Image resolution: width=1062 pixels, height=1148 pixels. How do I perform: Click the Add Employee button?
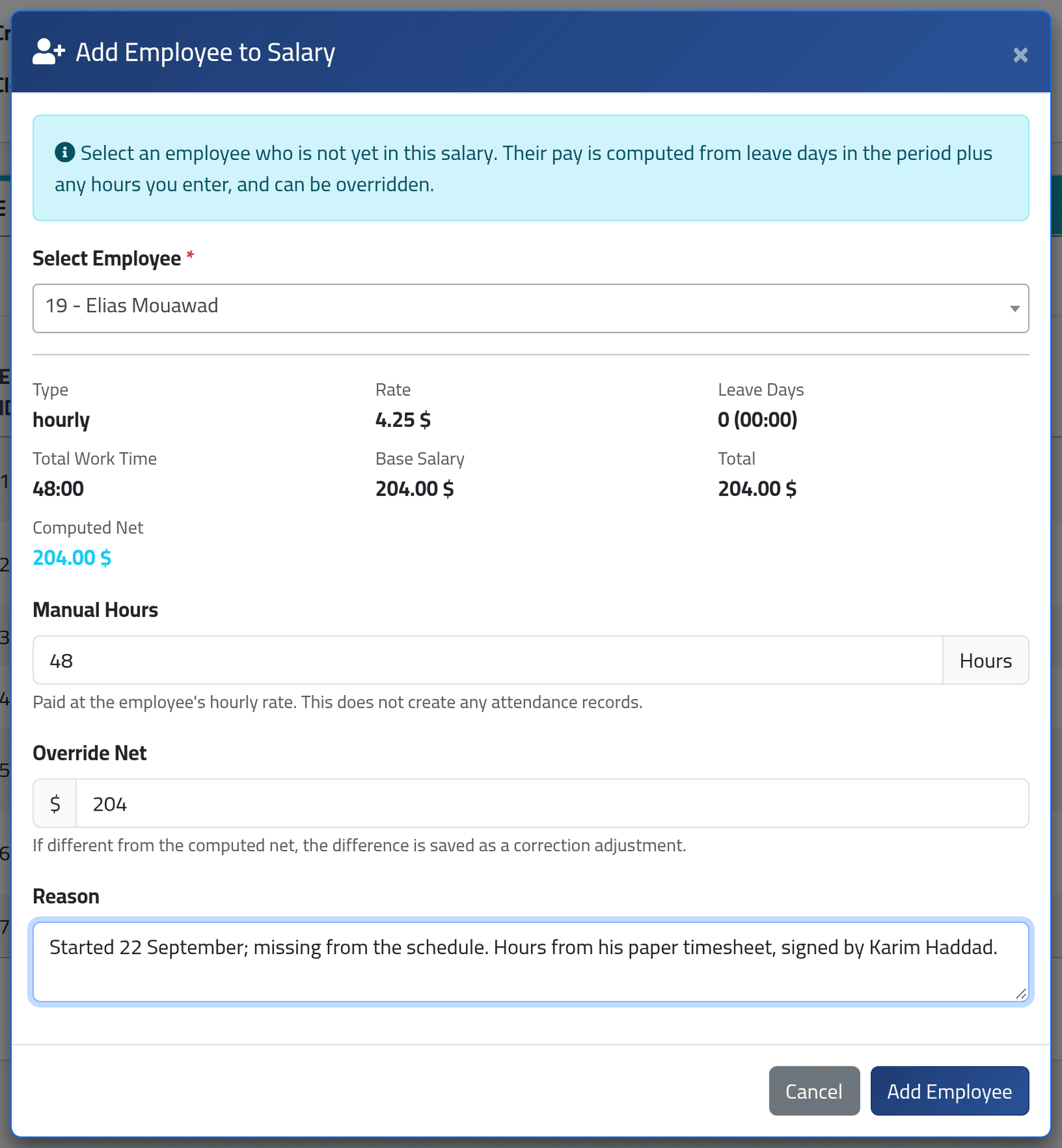(949, 1091)
